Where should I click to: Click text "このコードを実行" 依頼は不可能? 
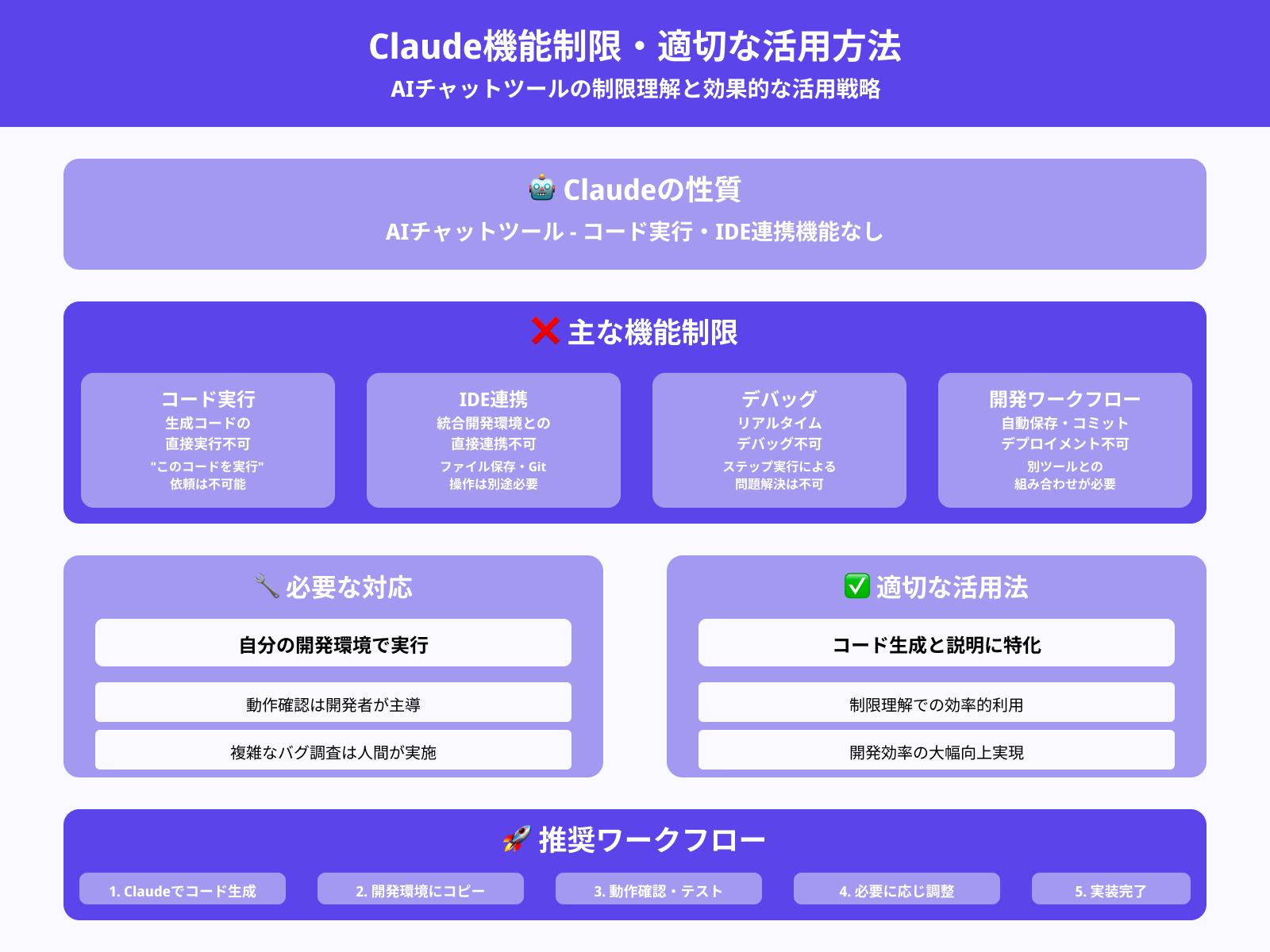tap(208, 475)
